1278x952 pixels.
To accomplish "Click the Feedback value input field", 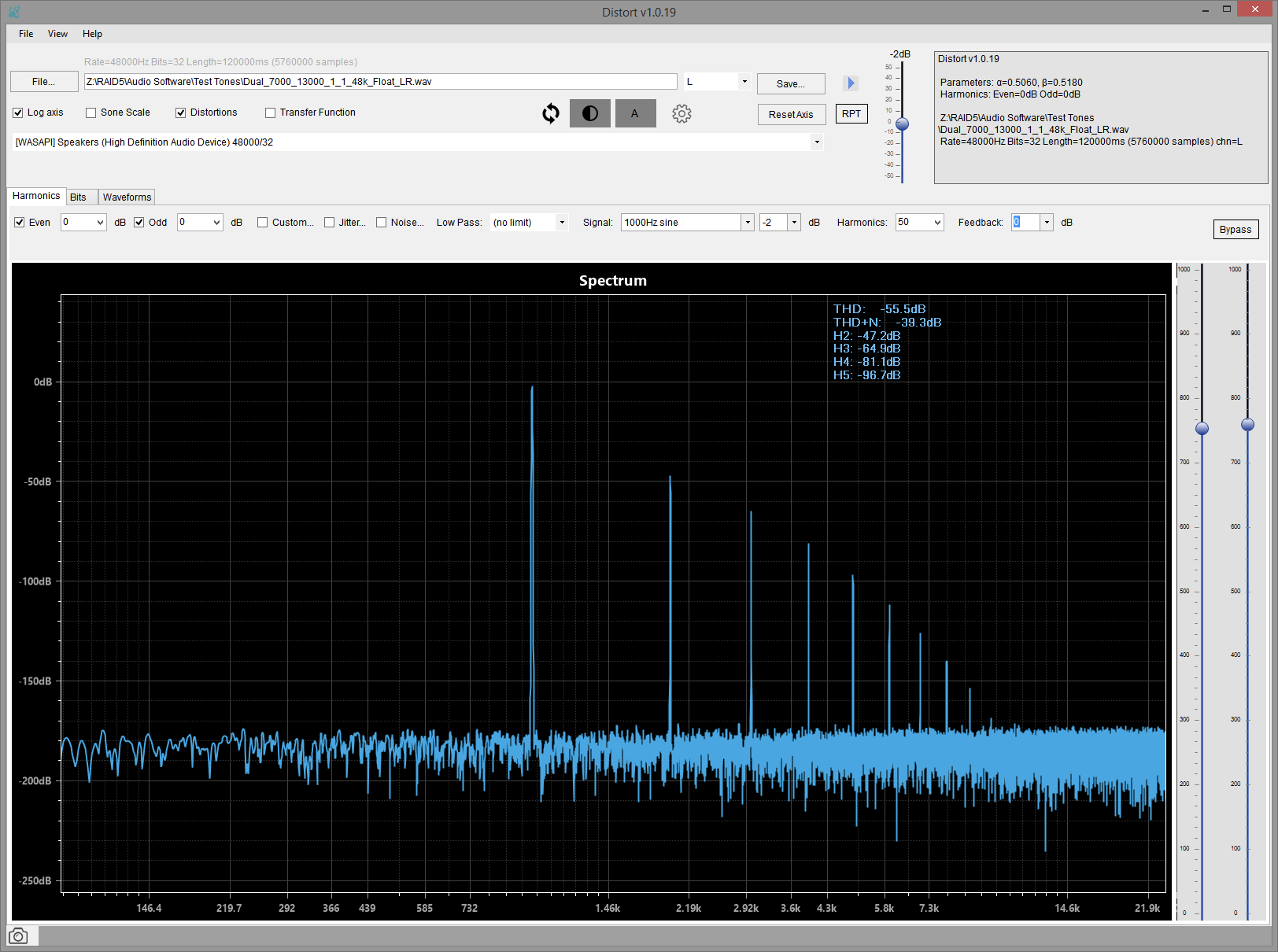I will click(1025, 223).
